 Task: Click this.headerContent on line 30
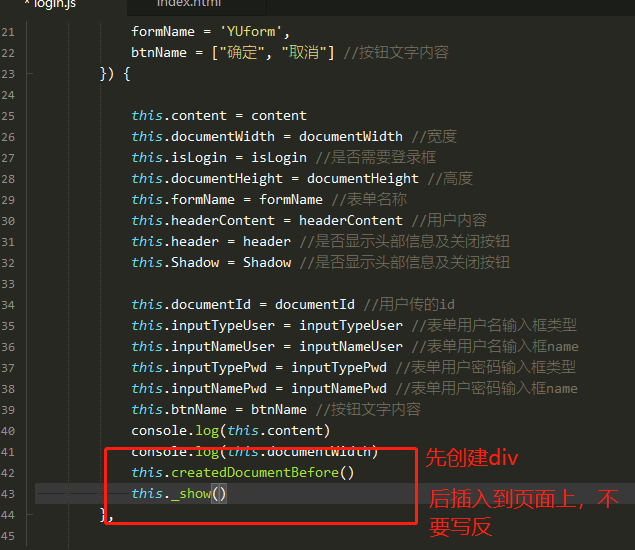[x=203, y=221]
